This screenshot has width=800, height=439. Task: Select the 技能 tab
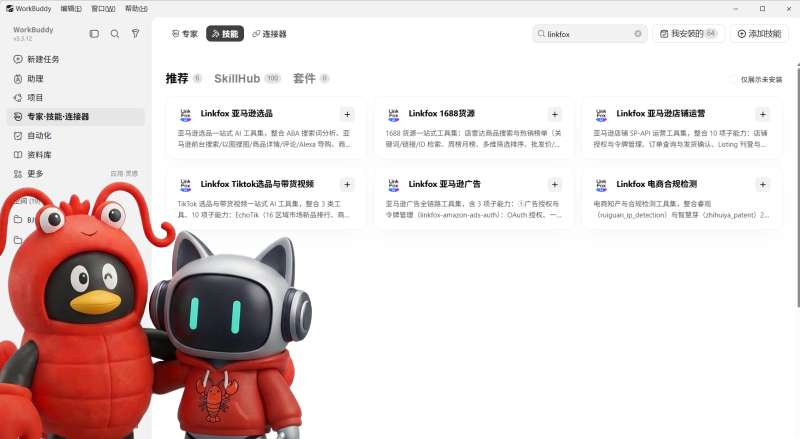pos(225,34)
